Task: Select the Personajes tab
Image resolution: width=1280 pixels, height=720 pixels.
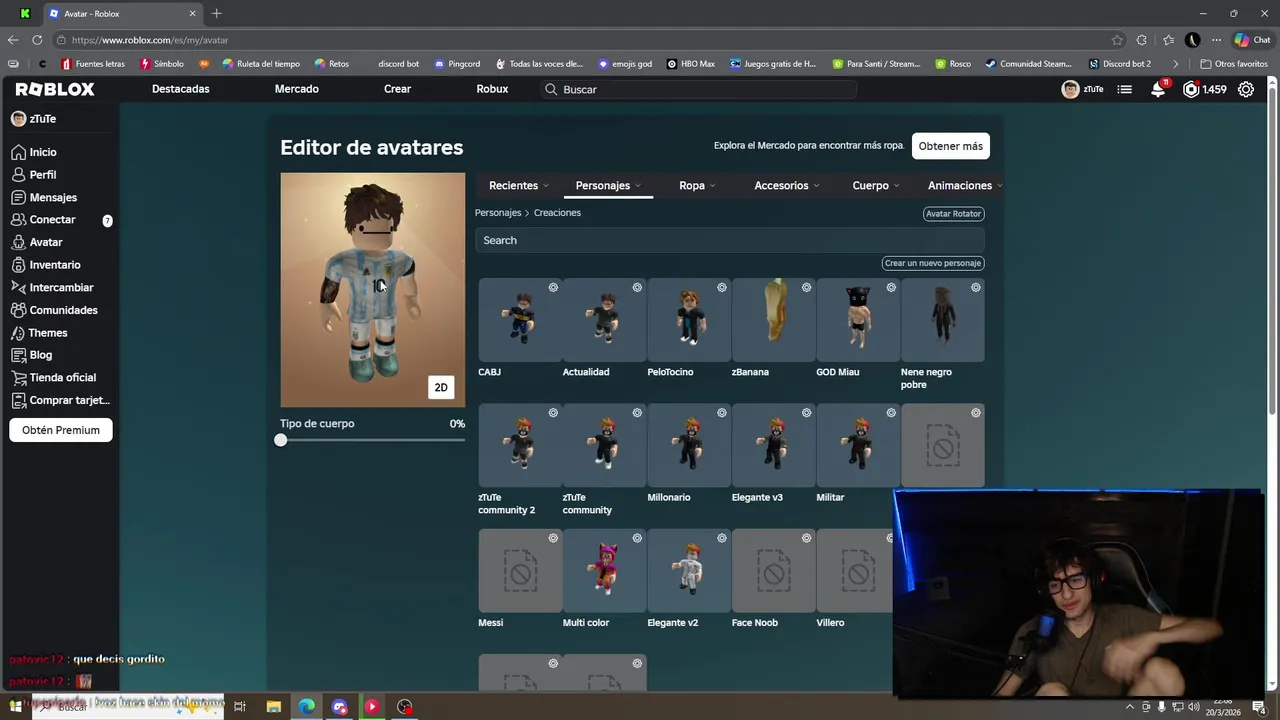Action: tap(609, 186)
